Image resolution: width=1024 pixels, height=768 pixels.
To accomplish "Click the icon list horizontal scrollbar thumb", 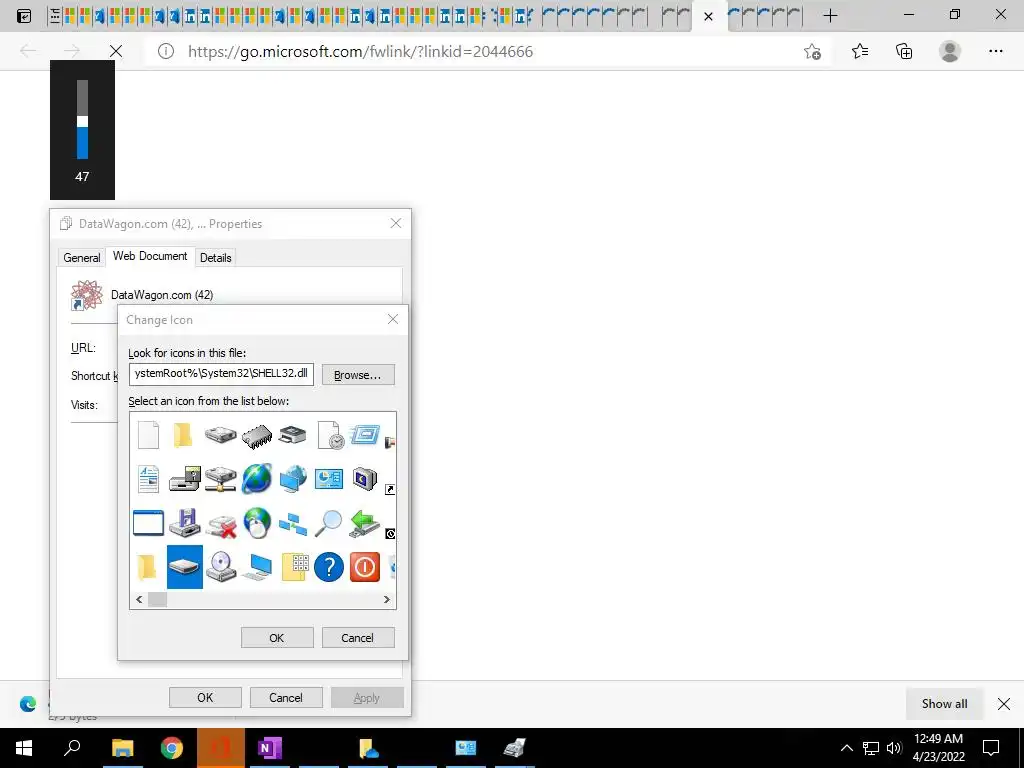I will point(157,600).
